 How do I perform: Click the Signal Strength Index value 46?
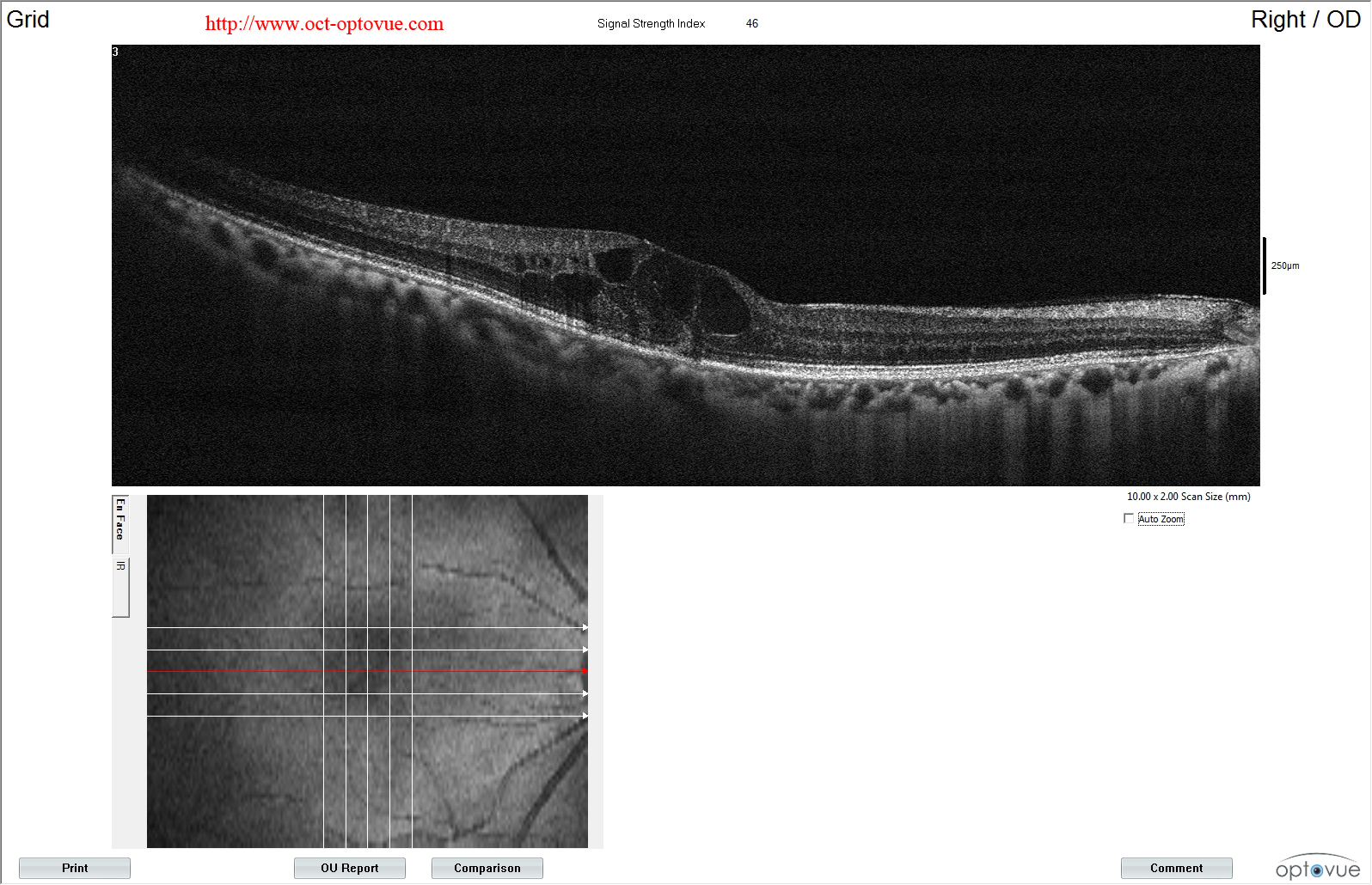tap(752, 23)
